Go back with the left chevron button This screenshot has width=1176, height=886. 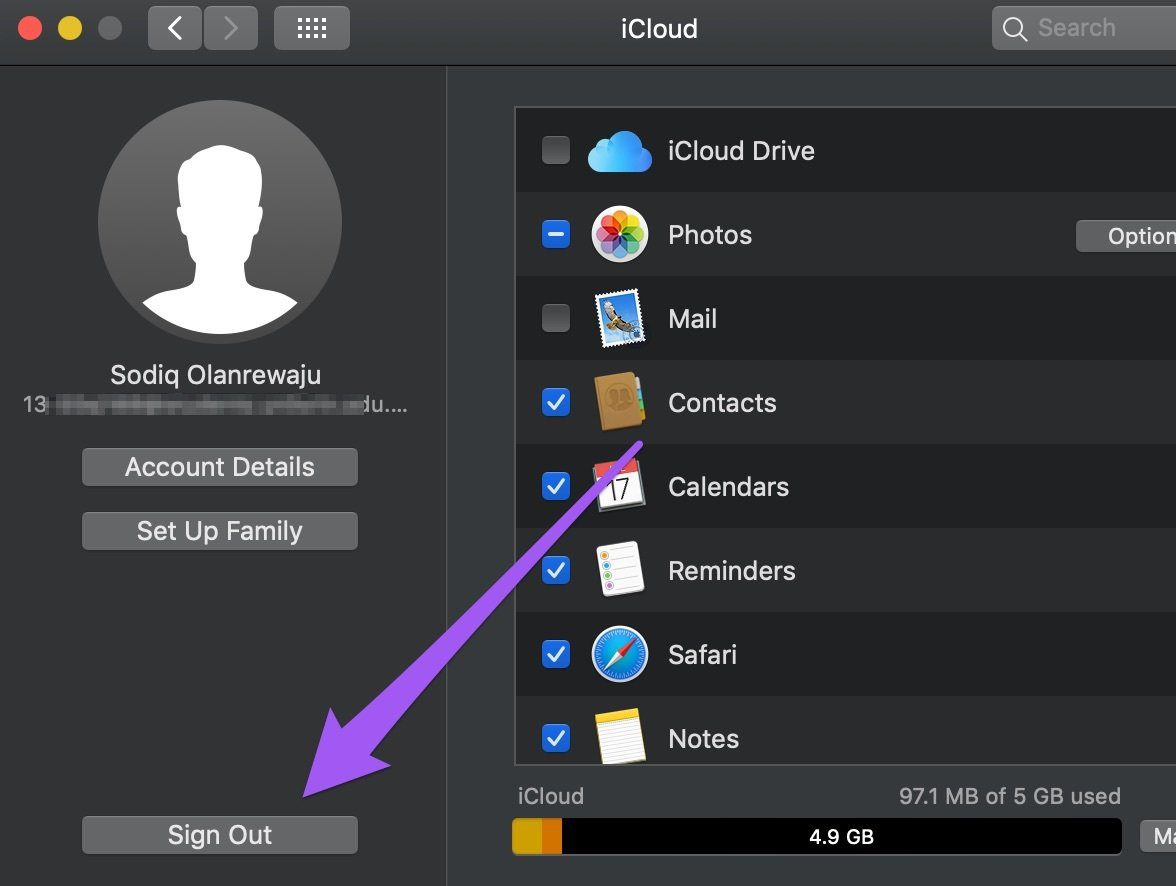175,29
